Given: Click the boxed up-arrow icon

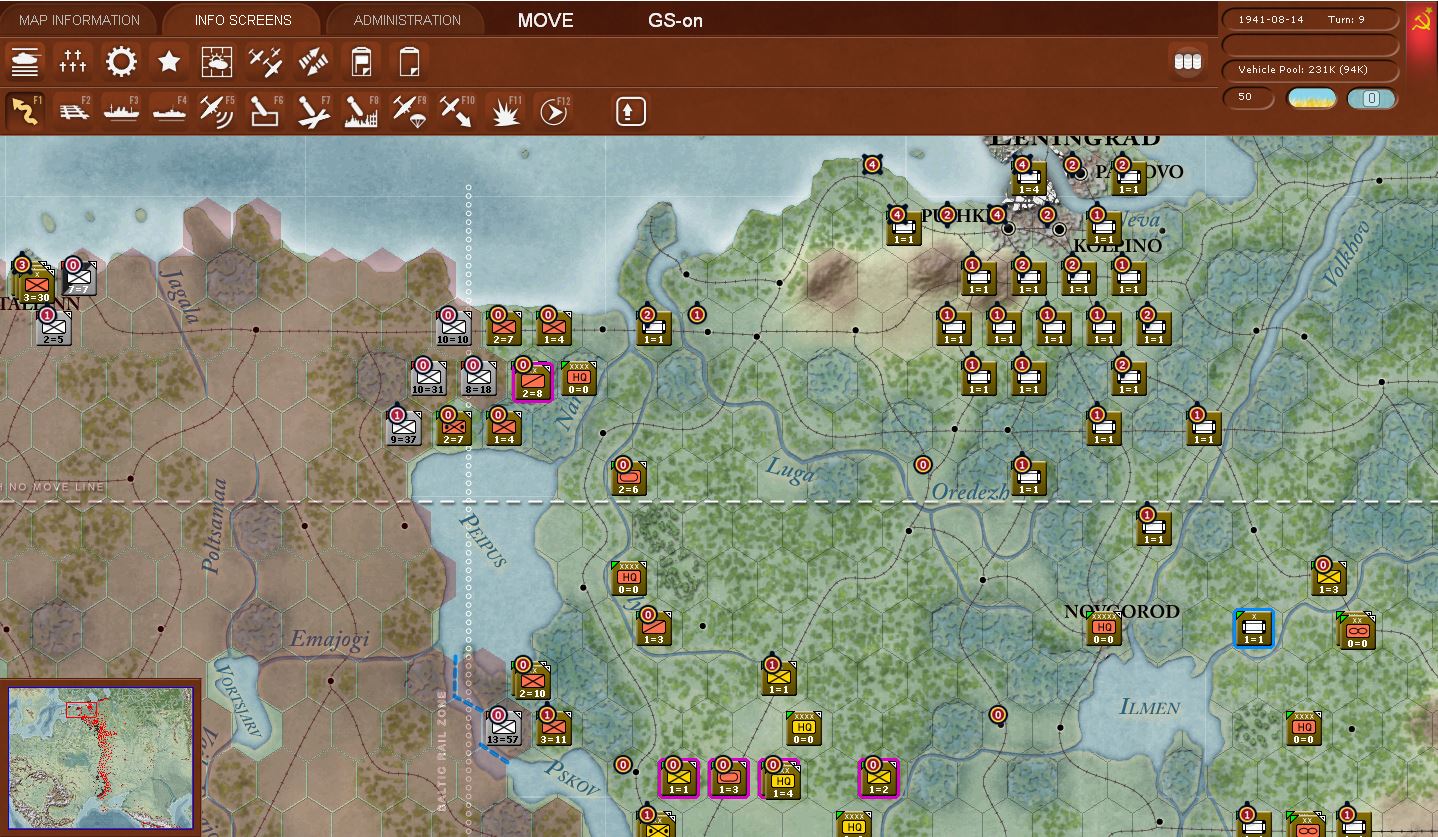Looking at the screenshot, I should click(630, 111).
